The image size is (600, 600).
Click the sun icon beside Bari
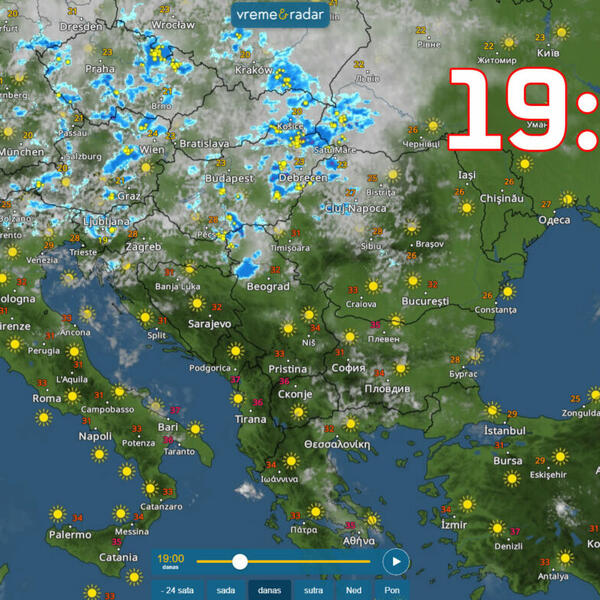point(194,429)
